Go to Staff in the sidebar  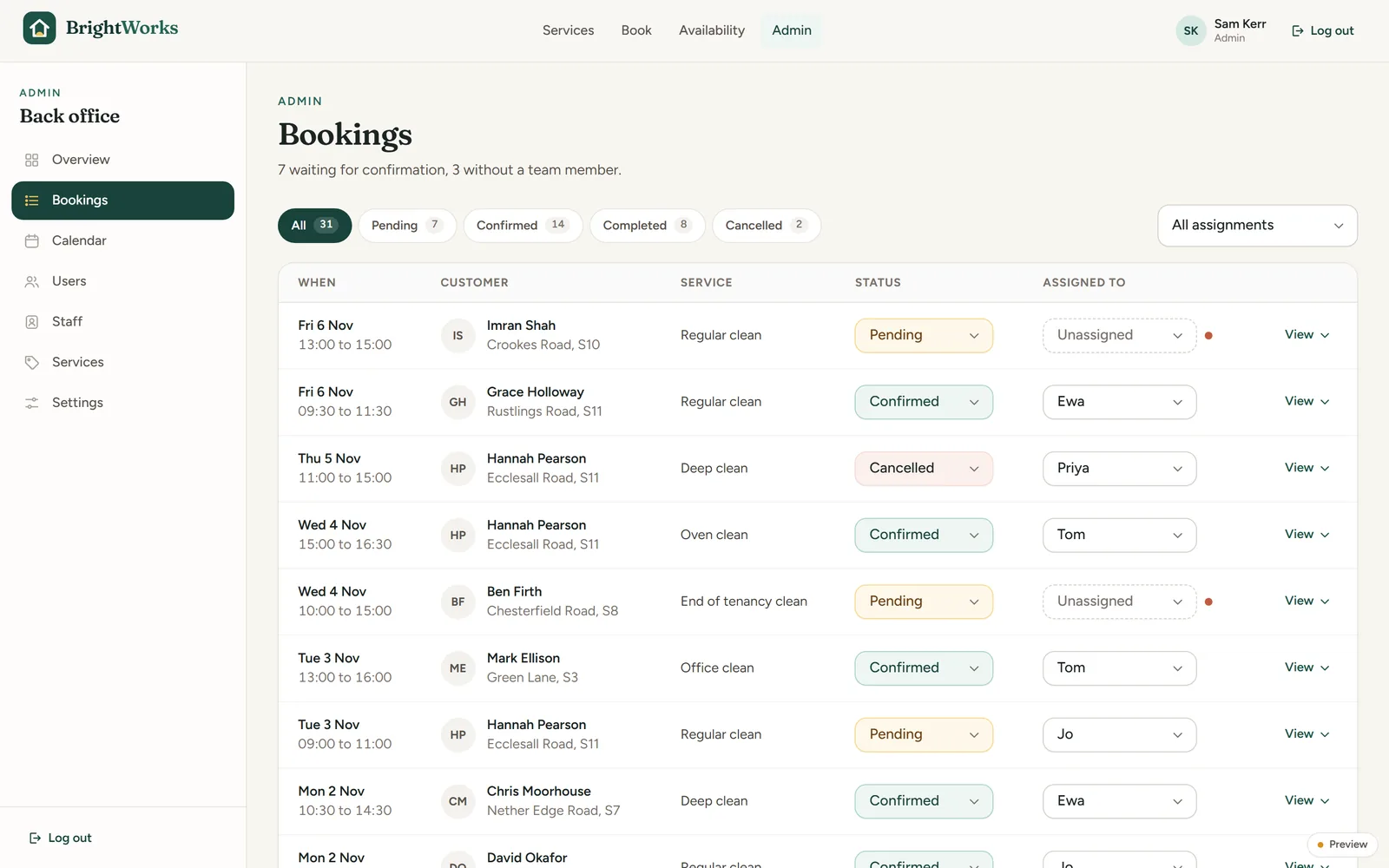122,322
